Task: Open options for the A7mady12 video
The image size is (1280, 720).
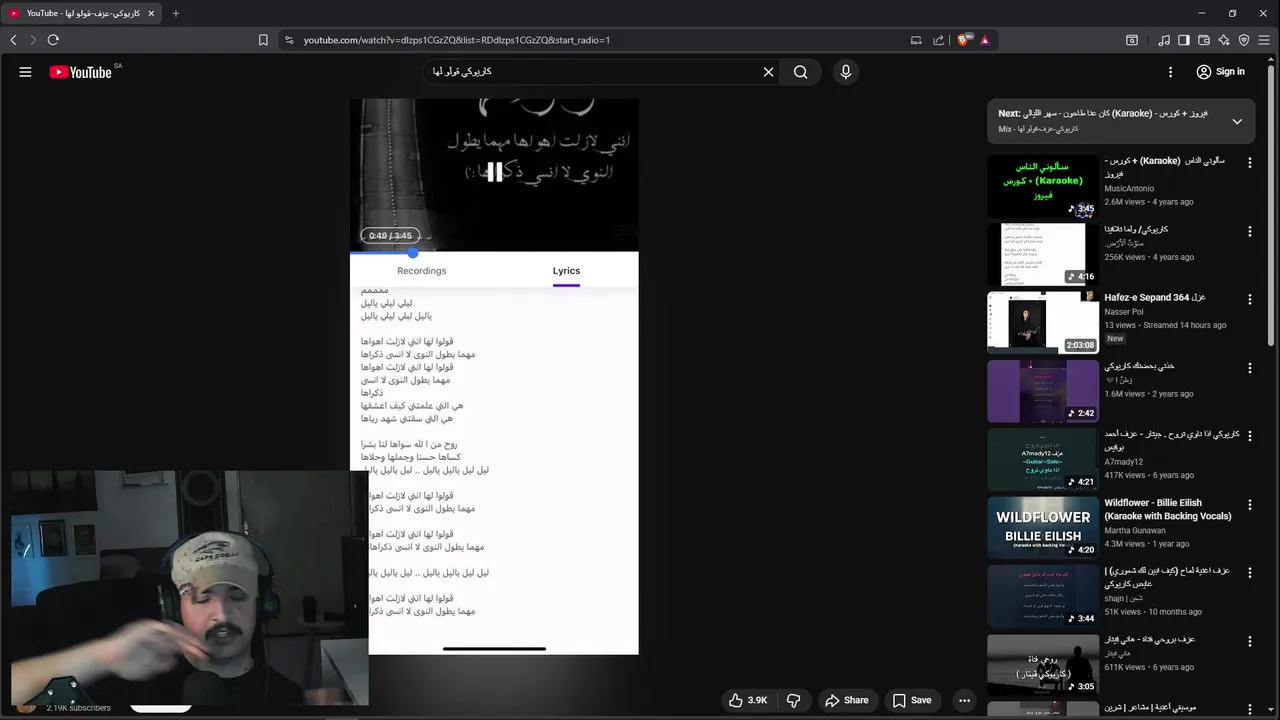Action: pyautogui.click(x=1249, y=436)
